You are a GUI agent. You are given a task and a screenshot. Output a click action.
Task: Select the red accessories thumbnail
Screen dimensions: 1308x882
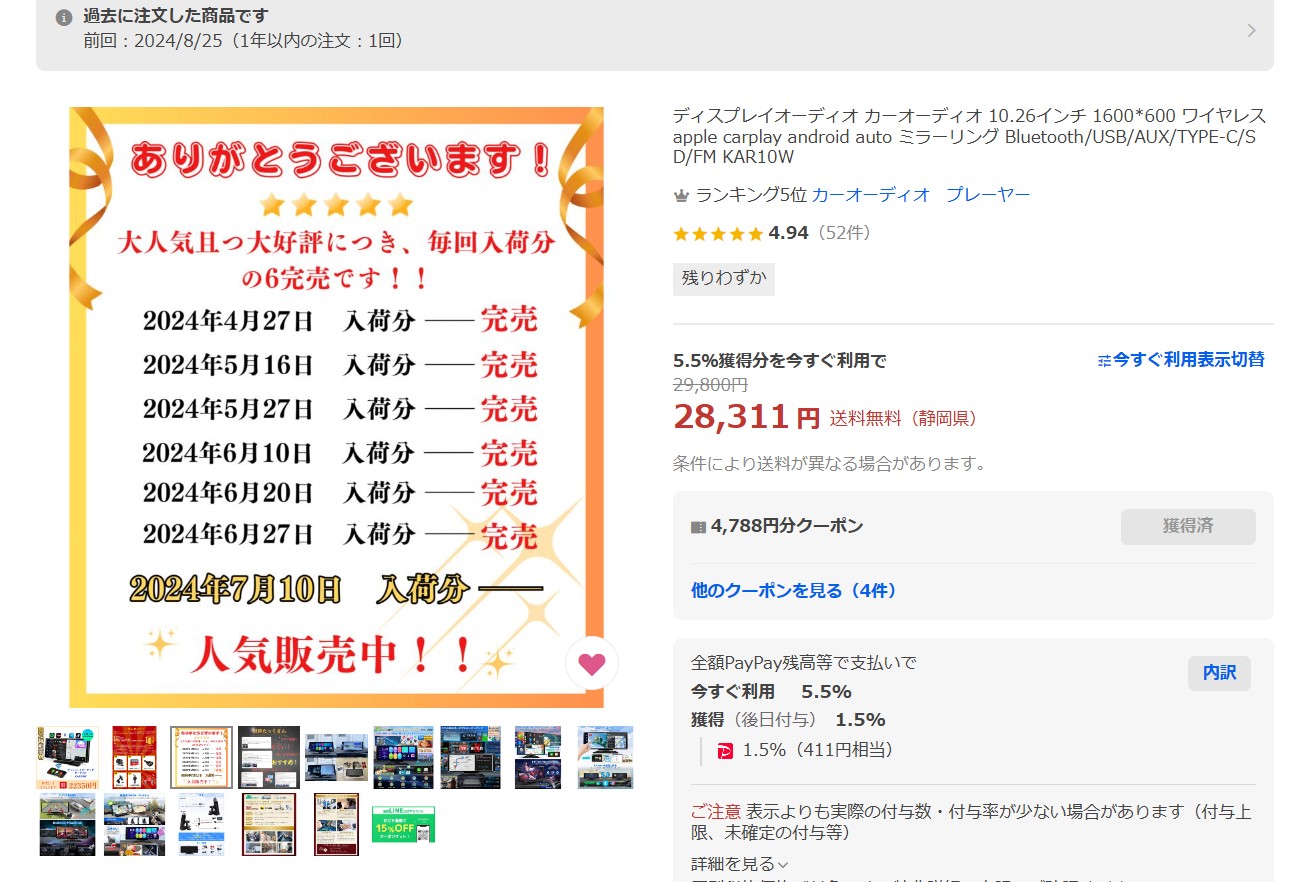pos(134,757)
